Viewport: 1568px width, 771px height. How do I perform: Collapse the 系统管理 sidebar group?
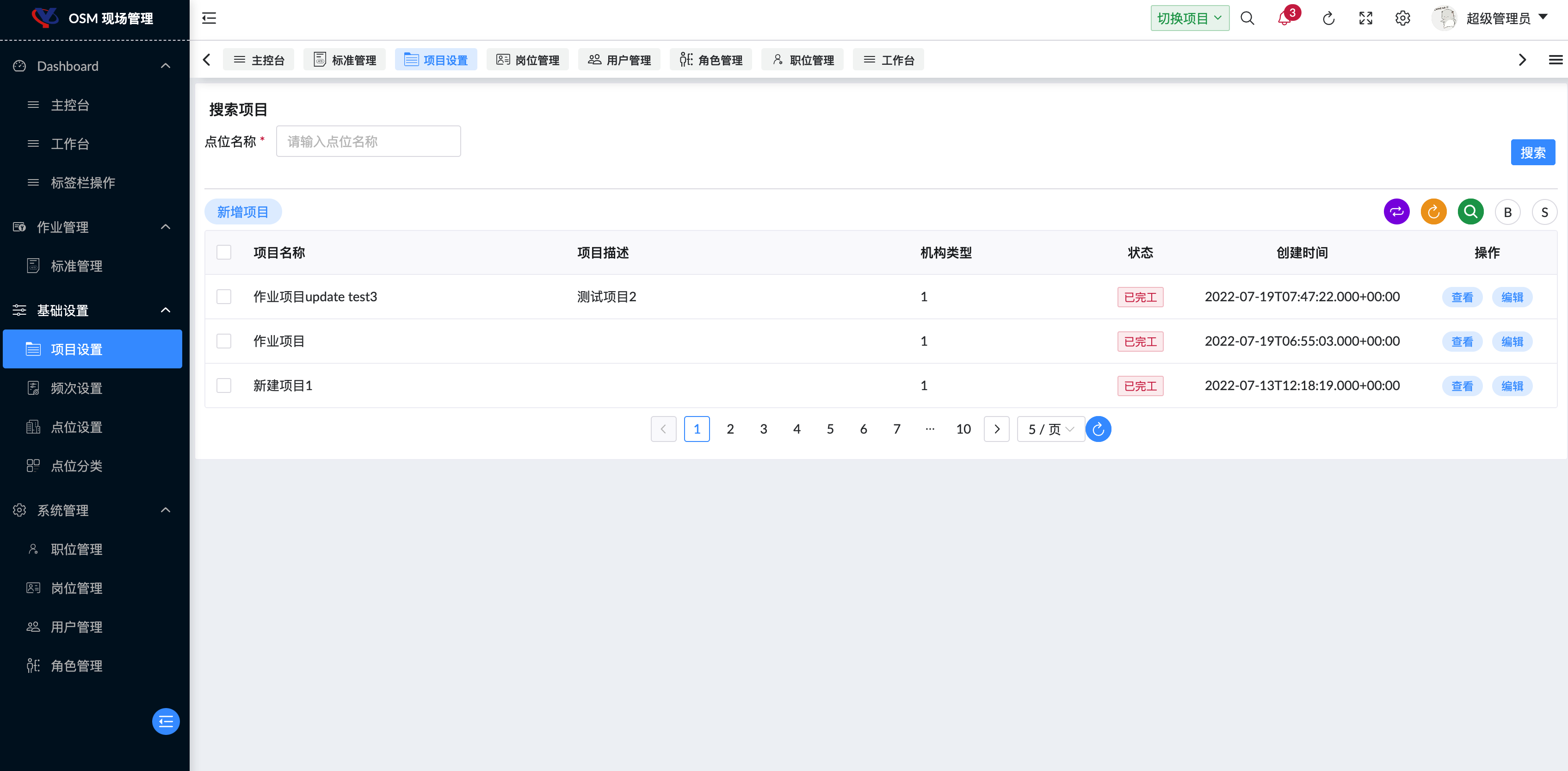pyautogui.click(x=166, y=510)
